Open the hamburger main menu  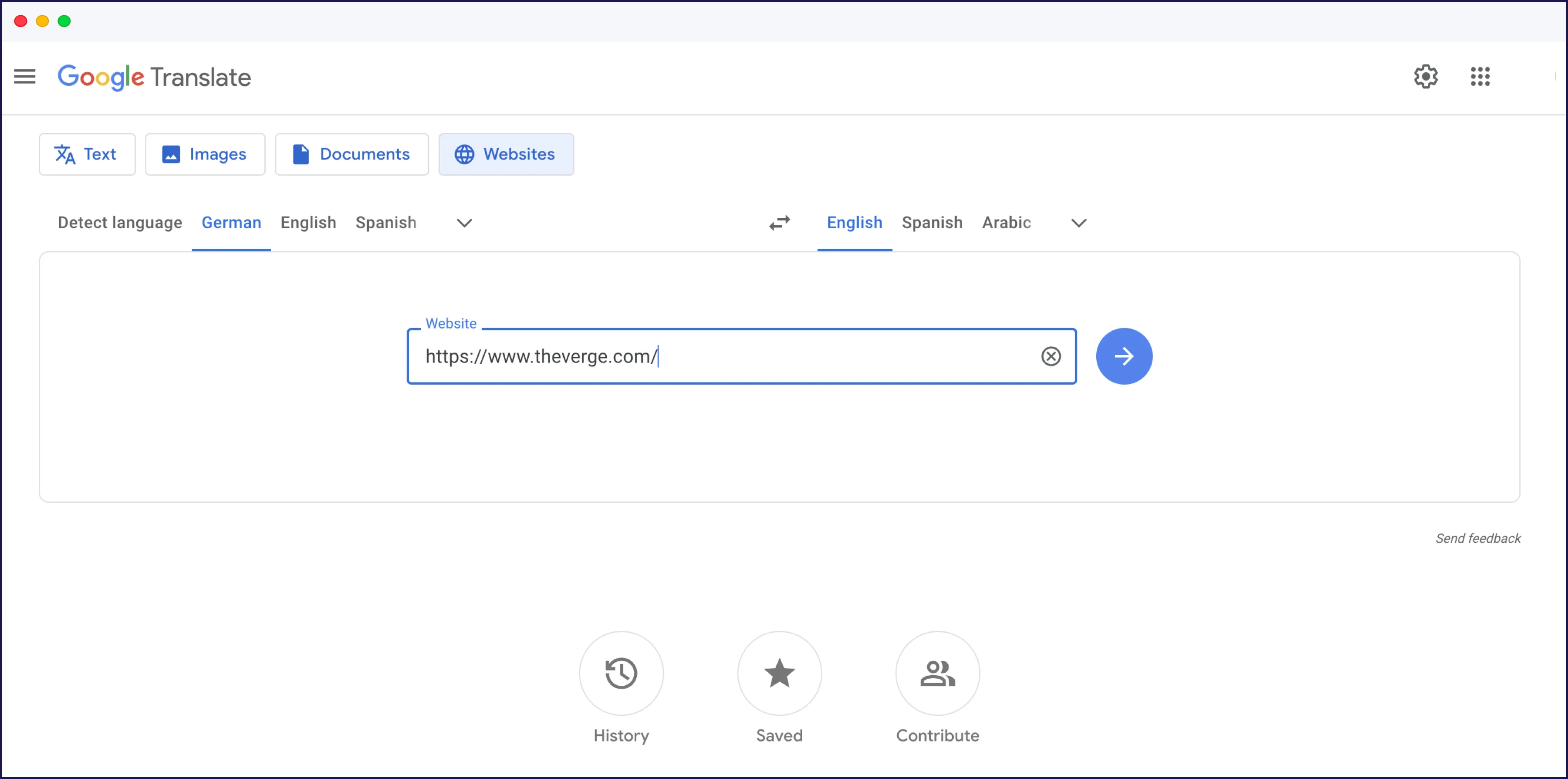[x=25, y=77]
